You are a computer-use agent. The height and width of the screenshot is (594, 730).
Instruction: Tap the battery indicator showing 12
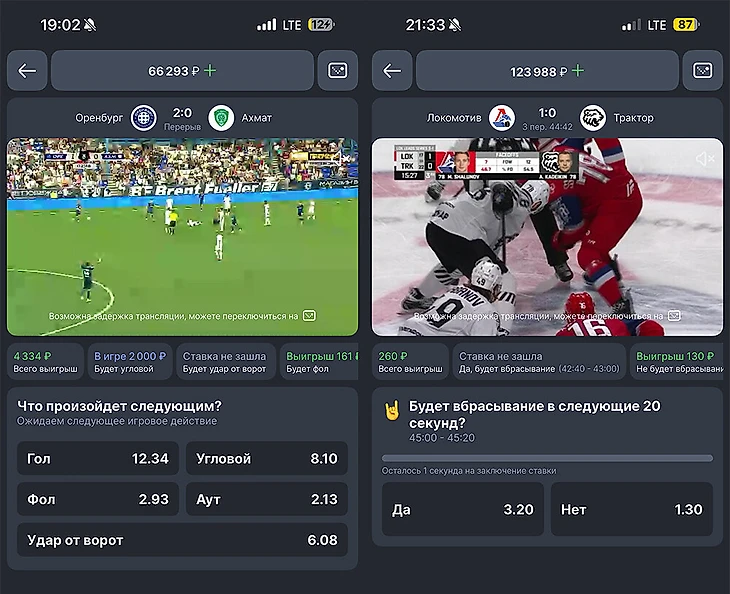click(x=321, y=24)
